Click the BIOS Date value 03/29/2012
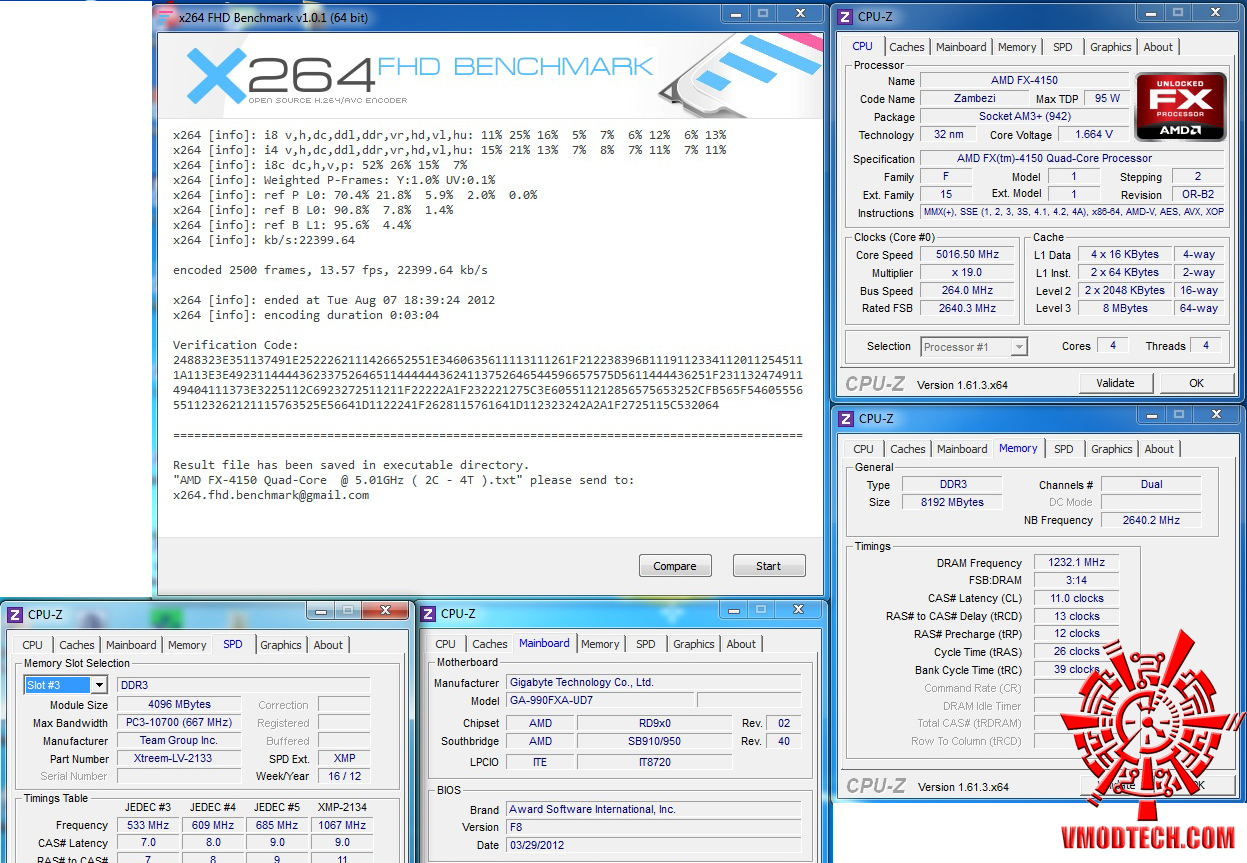Image resolution: width=1247 pixels, height=863 pixels. click(652, 845)
